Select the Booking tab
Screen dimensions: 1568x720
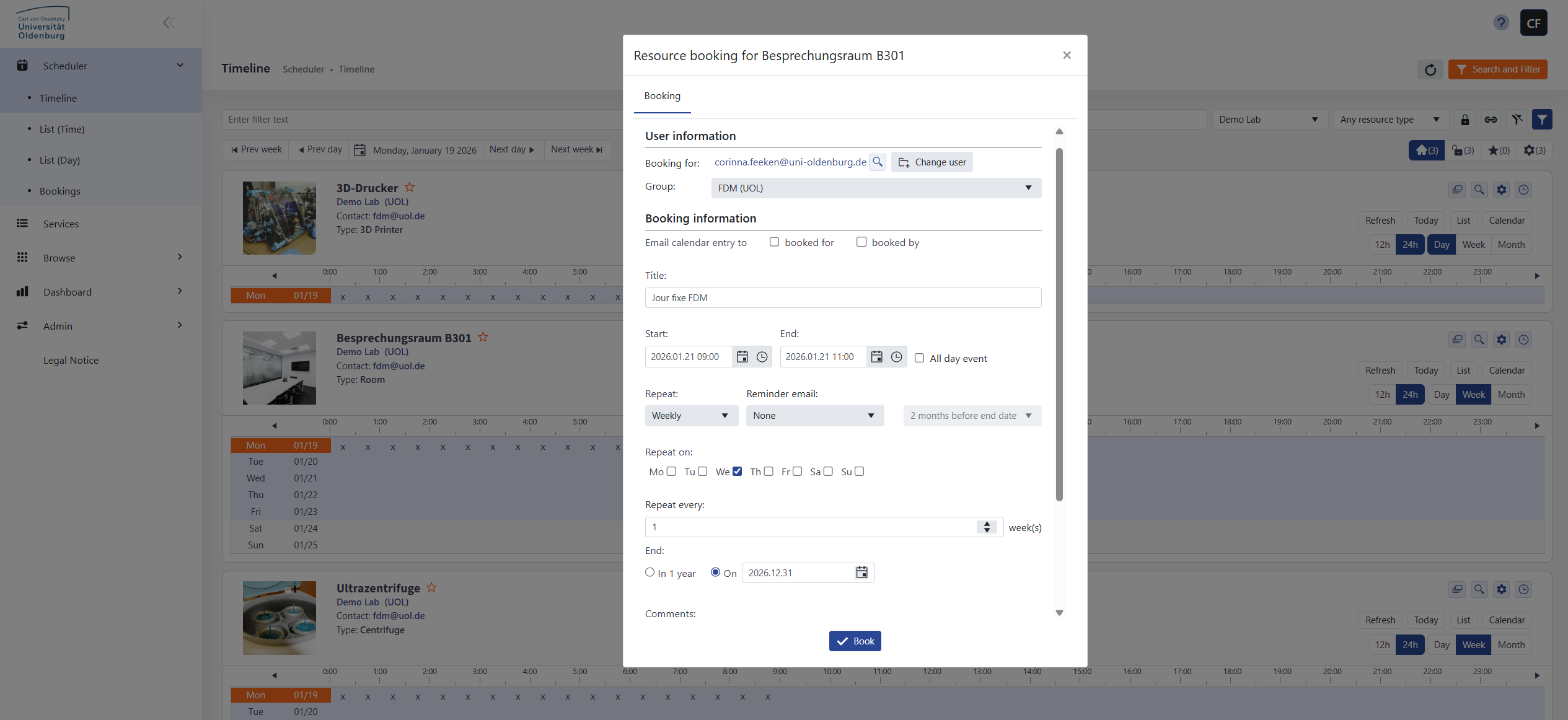[662, 96]
